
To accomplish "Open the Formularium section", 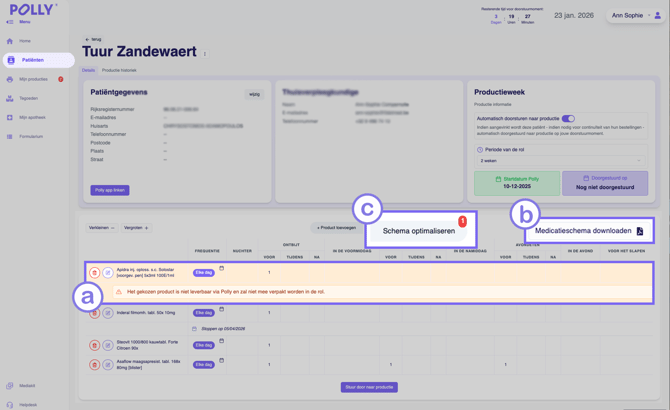I will tap(31, 136).
